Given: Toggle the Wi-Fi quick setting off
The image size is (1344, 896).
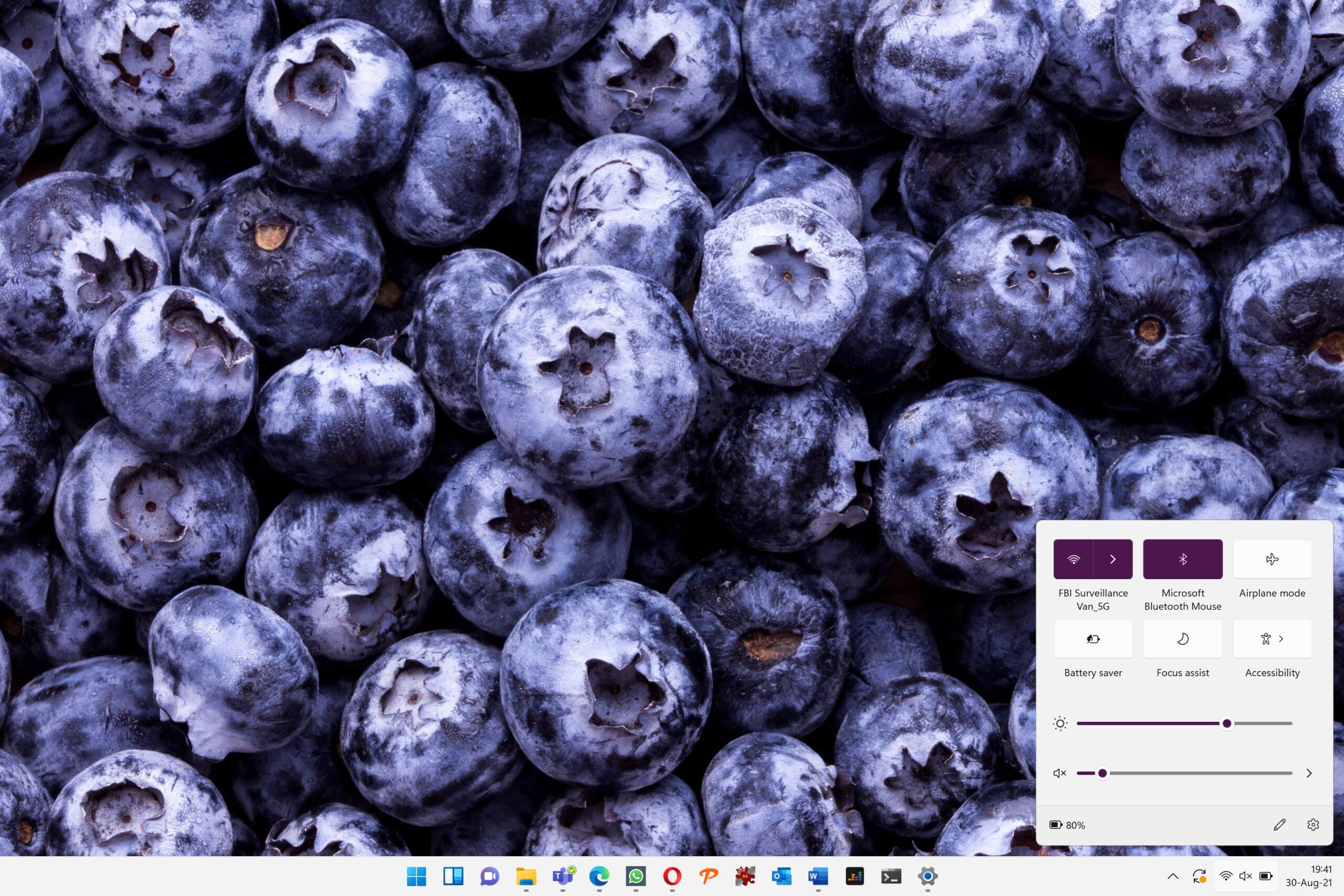Looking at the screenshot, I should (1073, 559).
